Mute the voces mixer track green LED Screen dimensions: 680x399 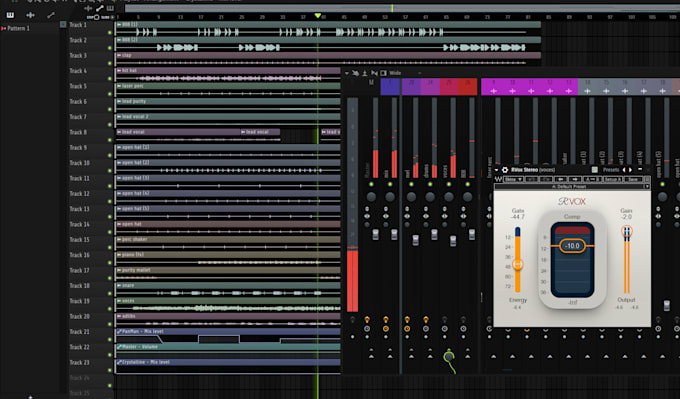[449, 184]
